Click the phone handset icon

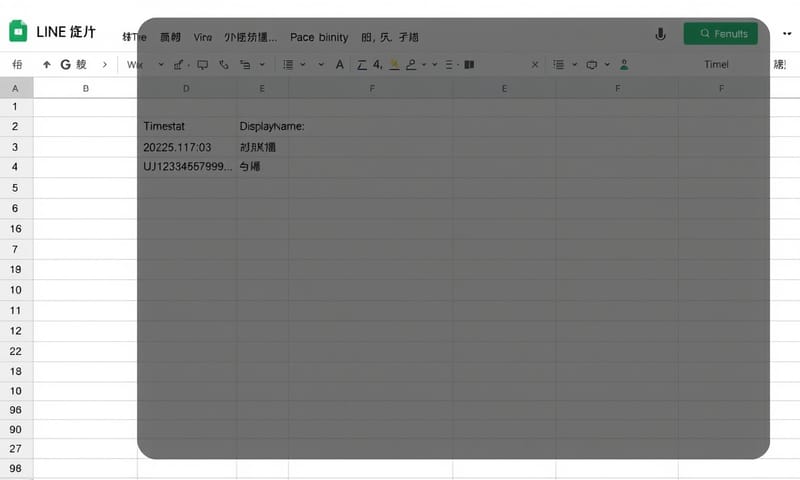point(223,65)
